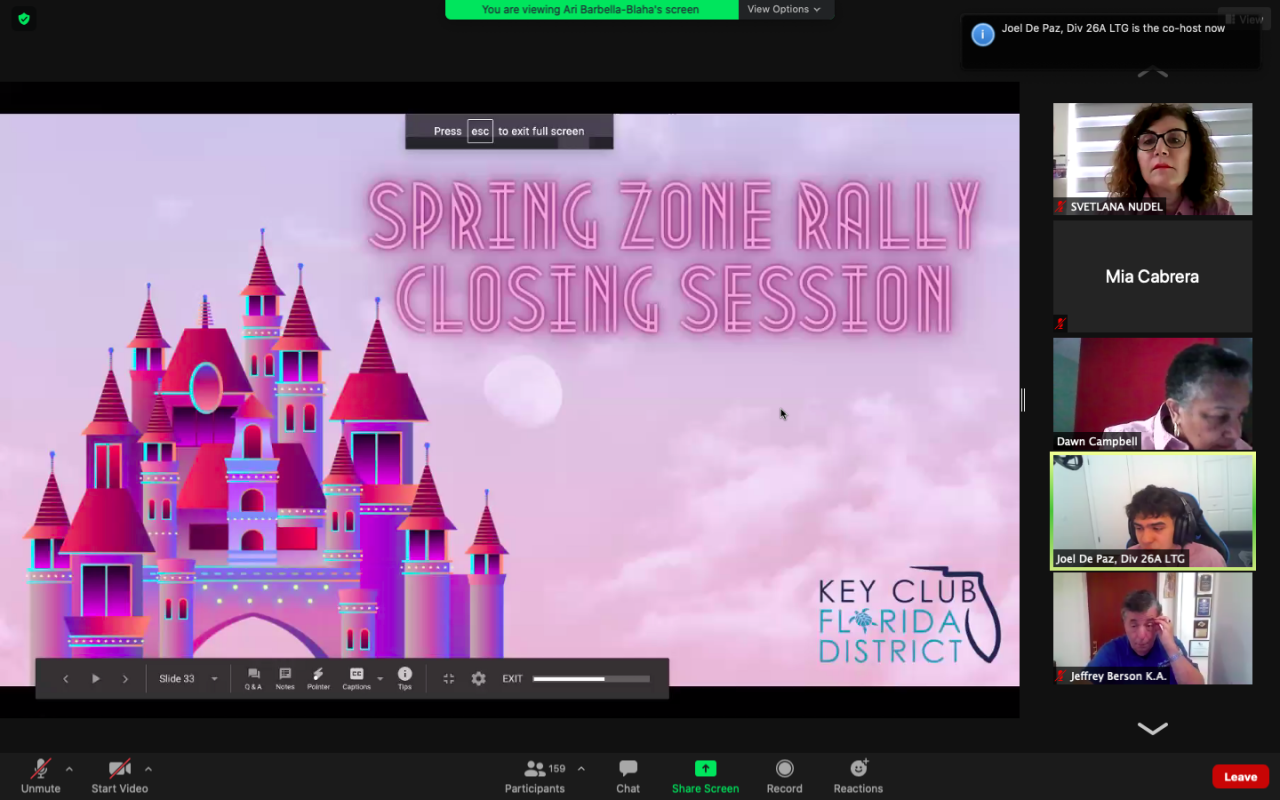This screenshot has width=1280, height=800.
Task: Go to the previous slide
Action: (x=66, y=679)
